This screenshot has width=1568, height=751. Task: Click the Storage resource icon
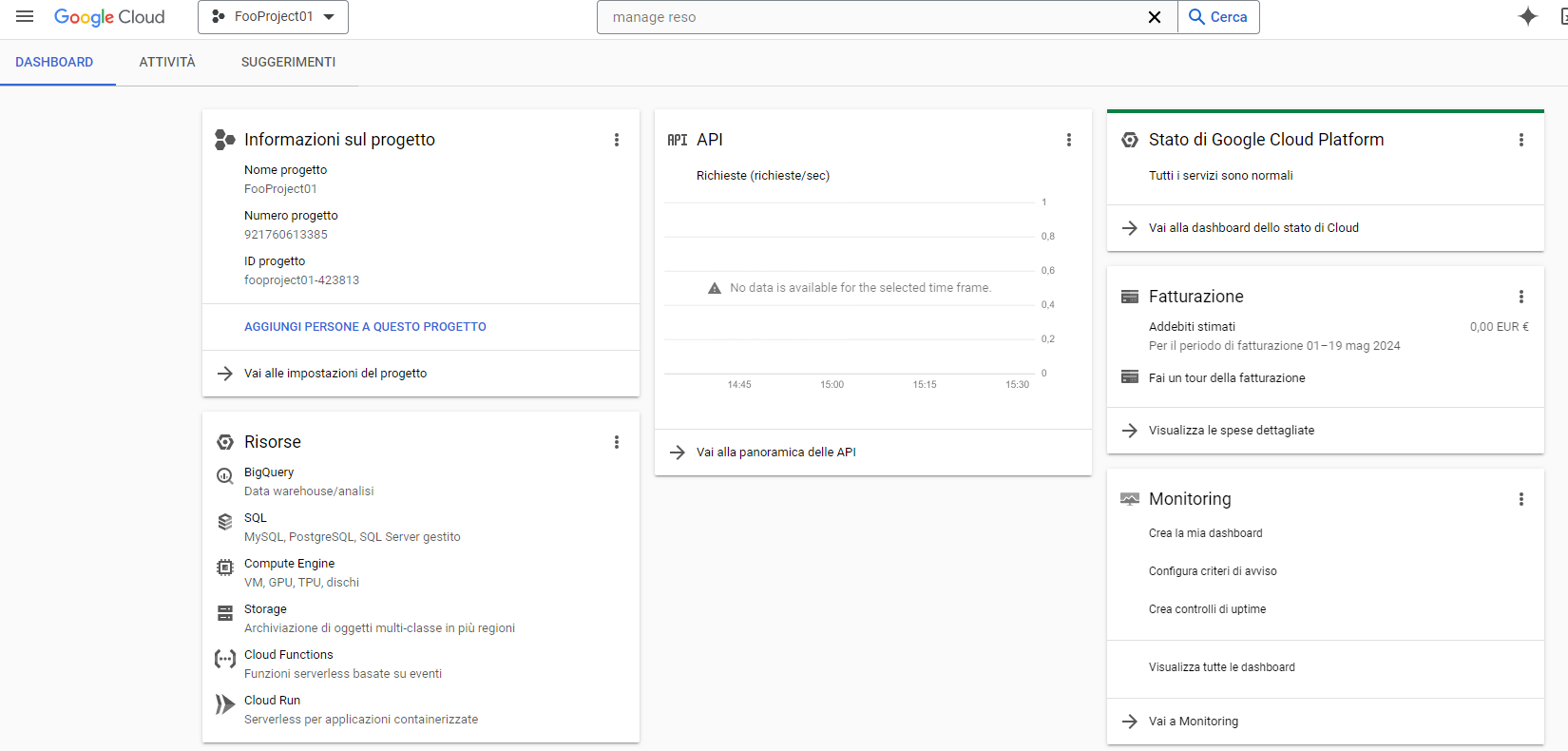225,613
